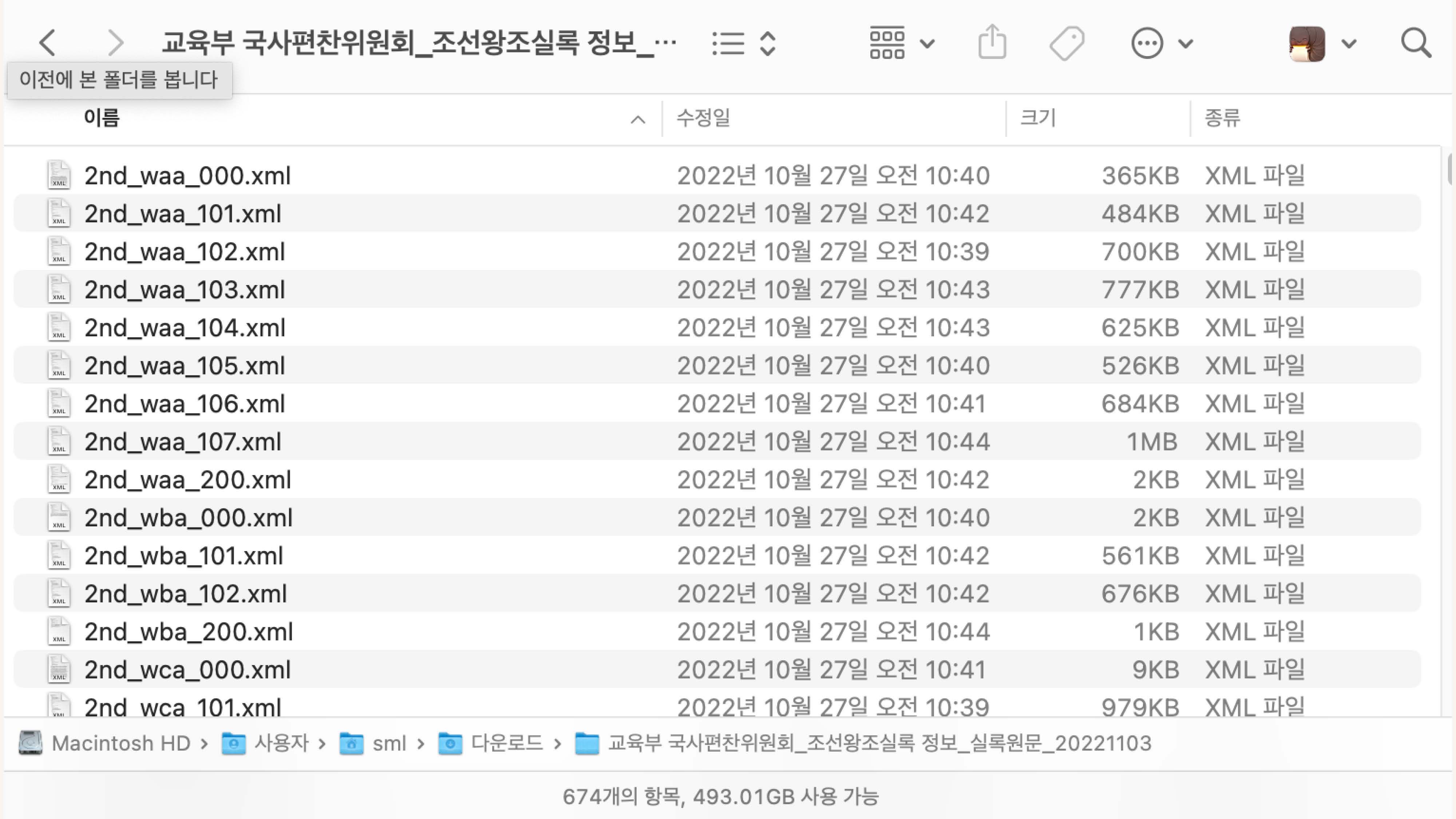
Task: Open the 다운로드 folder in the path bar
Action: pos(506,743)
